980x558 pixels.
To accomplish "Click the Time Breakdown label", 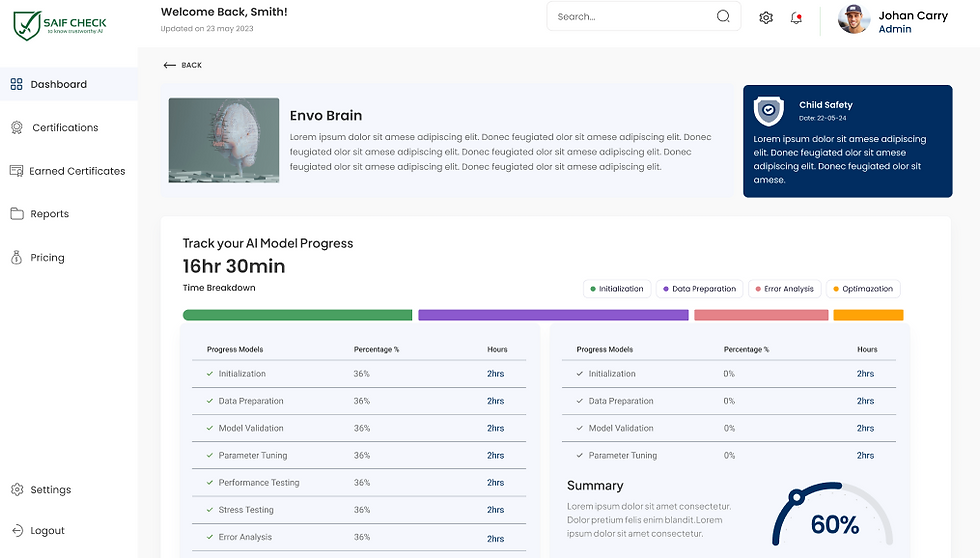I will click(219, 287).
